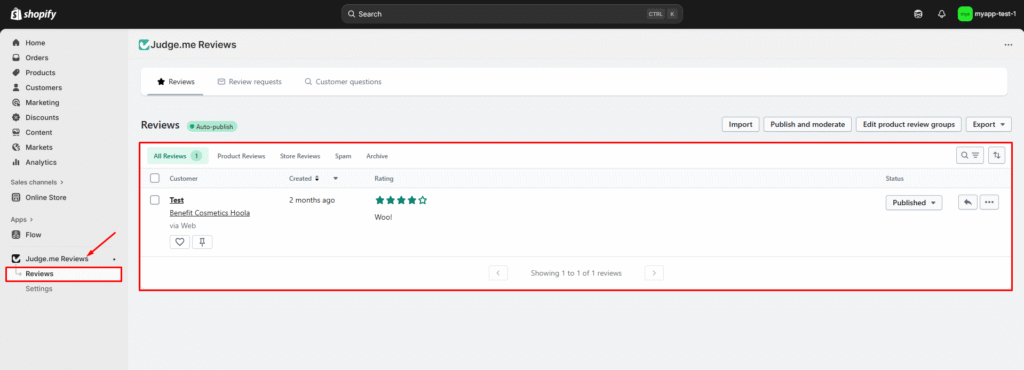Click the Import button
The height and width of the screenshot is (370, 1024).
[x=740, y=124]
